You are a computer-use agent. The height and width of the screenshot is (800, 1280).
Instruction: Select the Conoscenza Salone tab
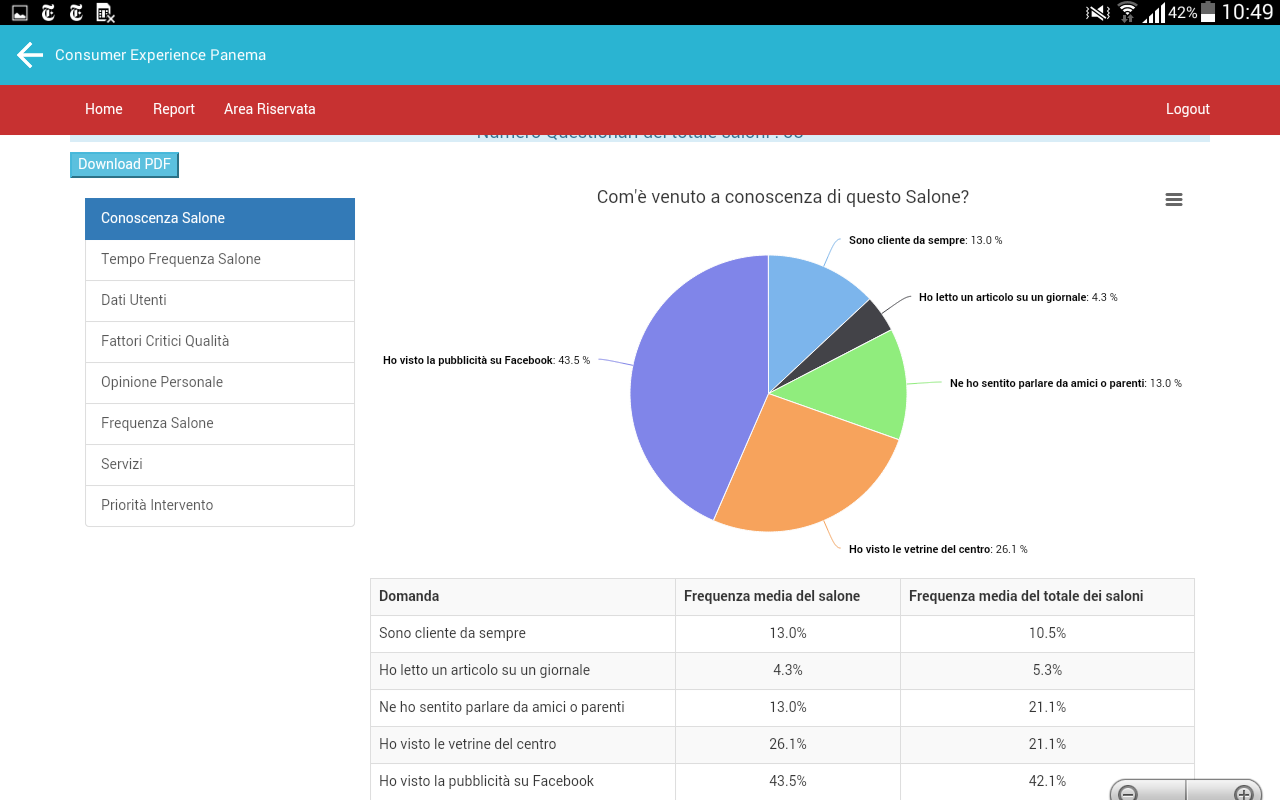[x=220, y=218]
